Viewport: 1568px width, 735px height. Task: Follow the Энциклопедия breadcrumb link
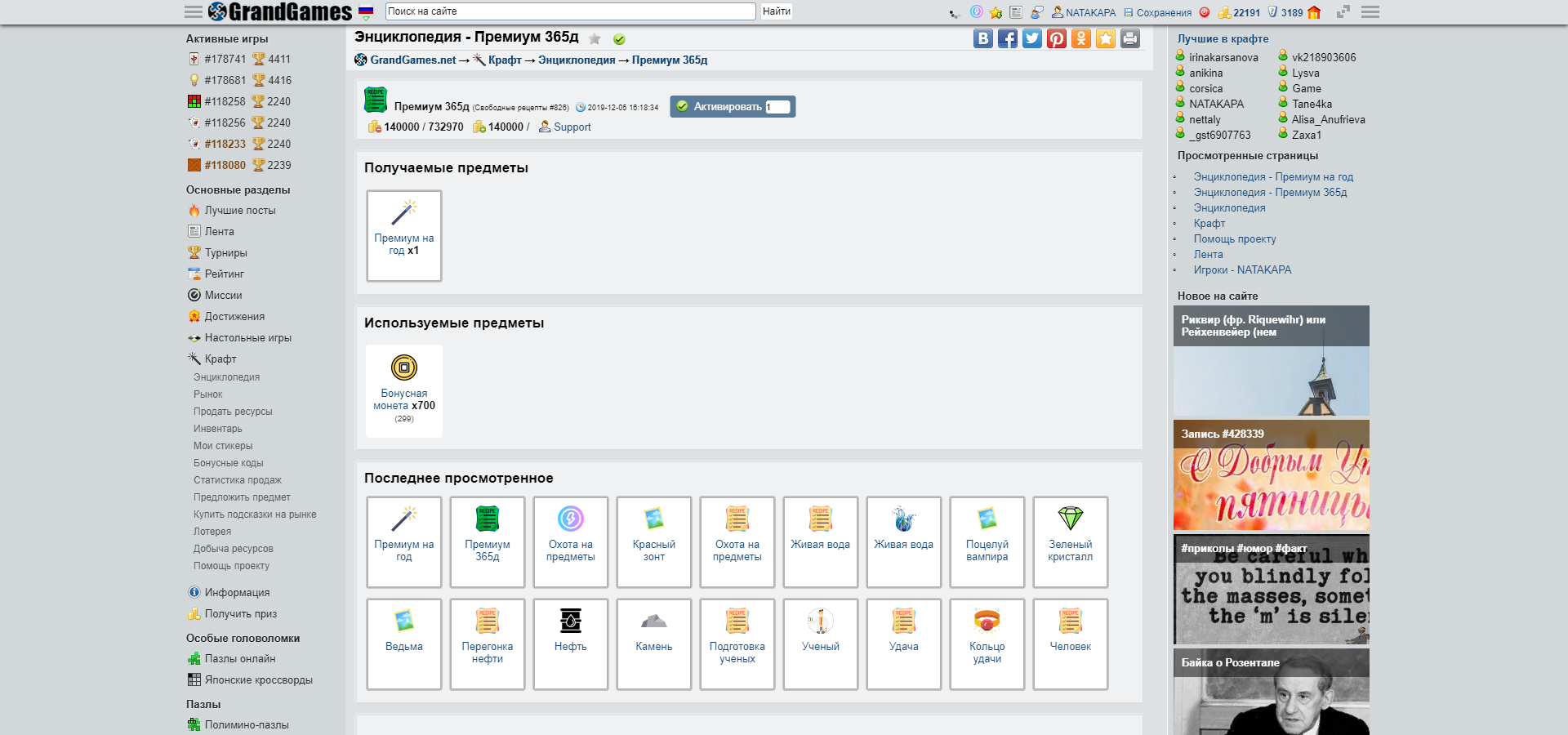click(x=577, y=60)
